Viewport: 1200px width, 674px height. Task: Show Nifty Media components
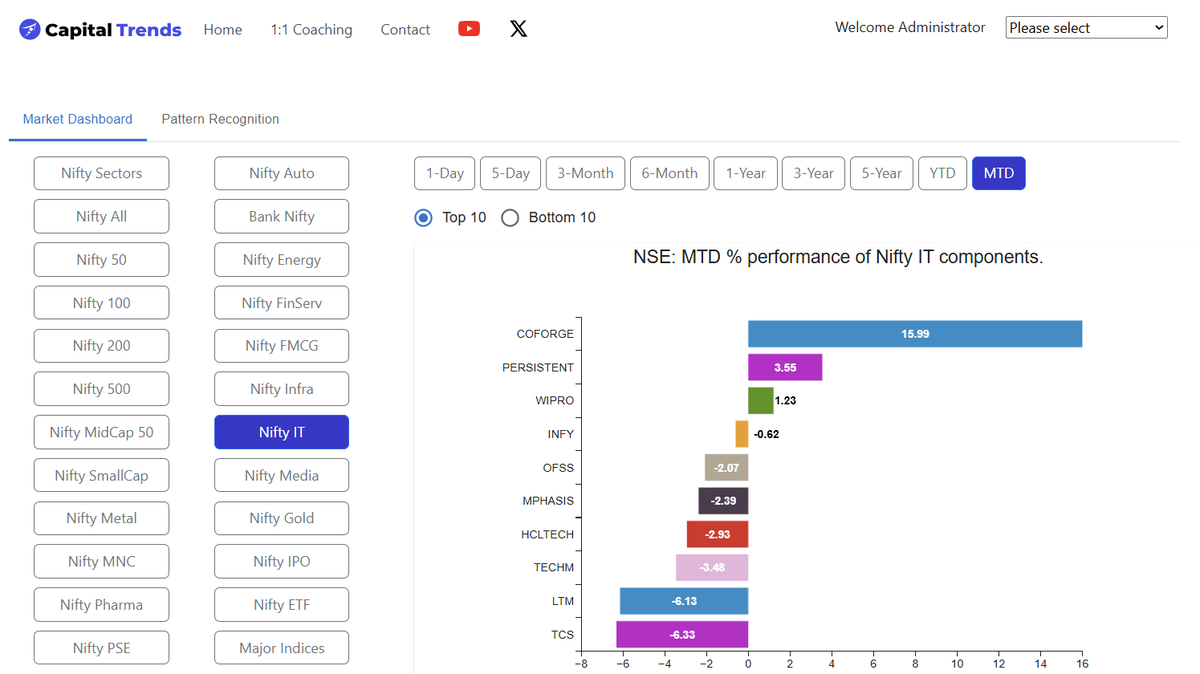pyautogui.click(x=282, y=475)
